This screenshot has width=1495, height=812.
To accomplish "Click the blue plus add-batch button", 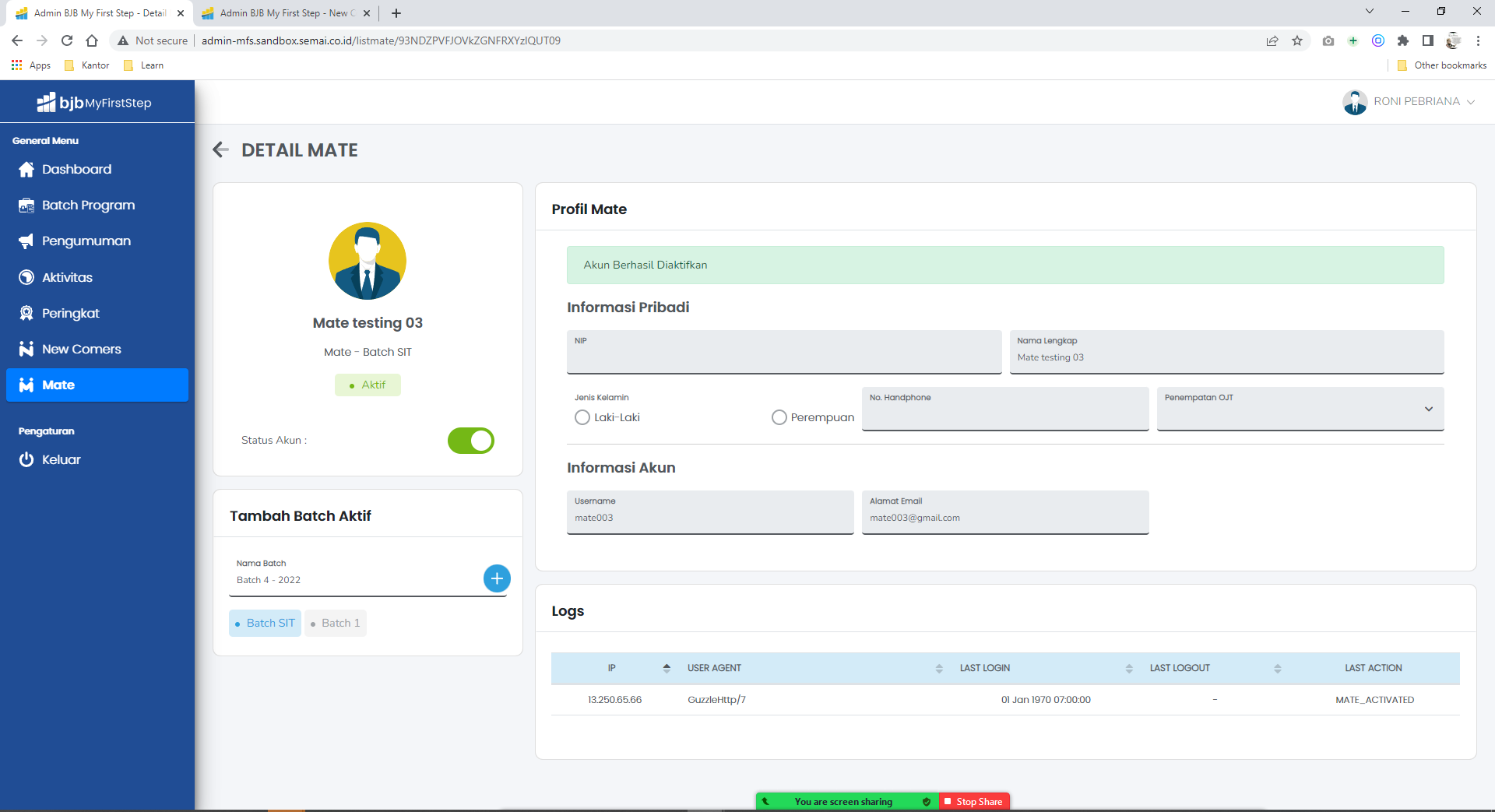I will tap(497, 578).
